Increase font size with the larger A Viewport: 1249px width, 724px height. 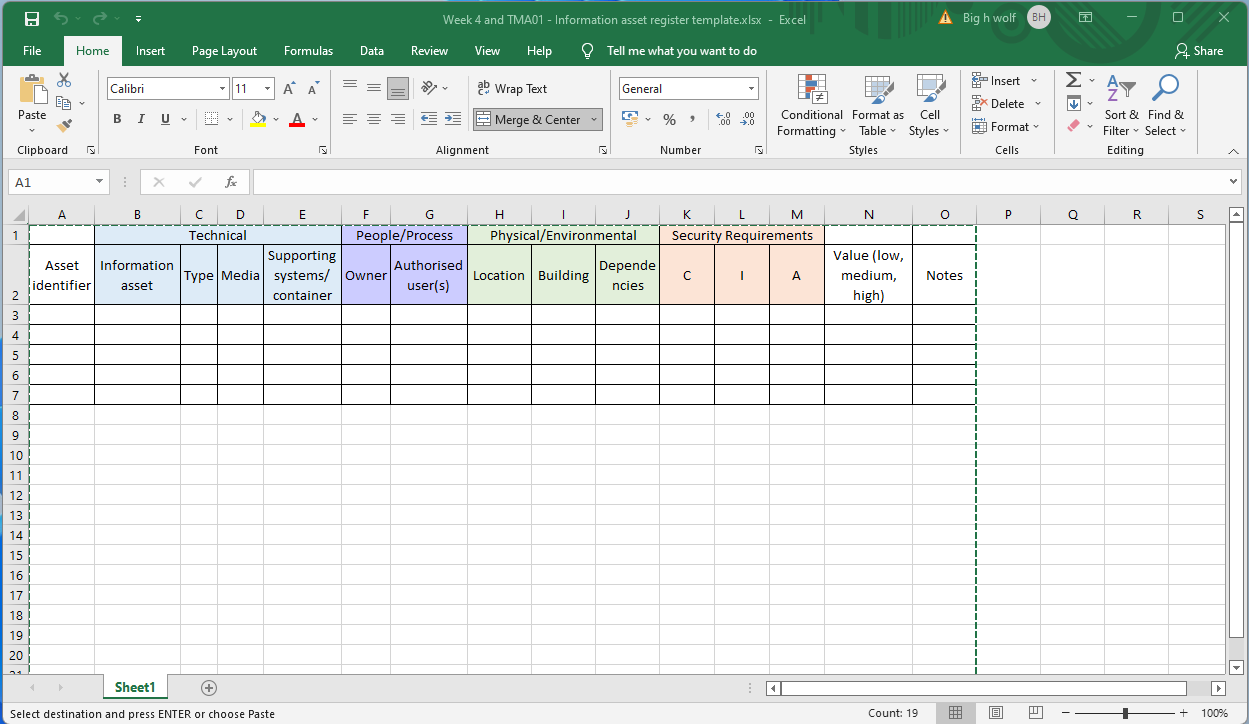[x=289, y=89]
